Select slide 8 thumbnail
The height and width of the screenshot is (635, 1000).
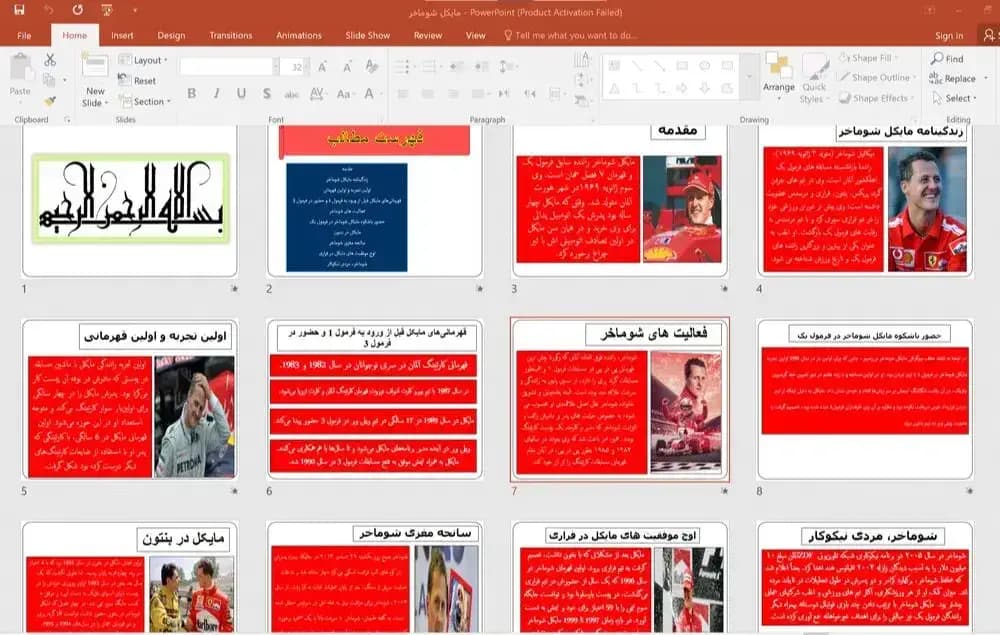[865, 400]
